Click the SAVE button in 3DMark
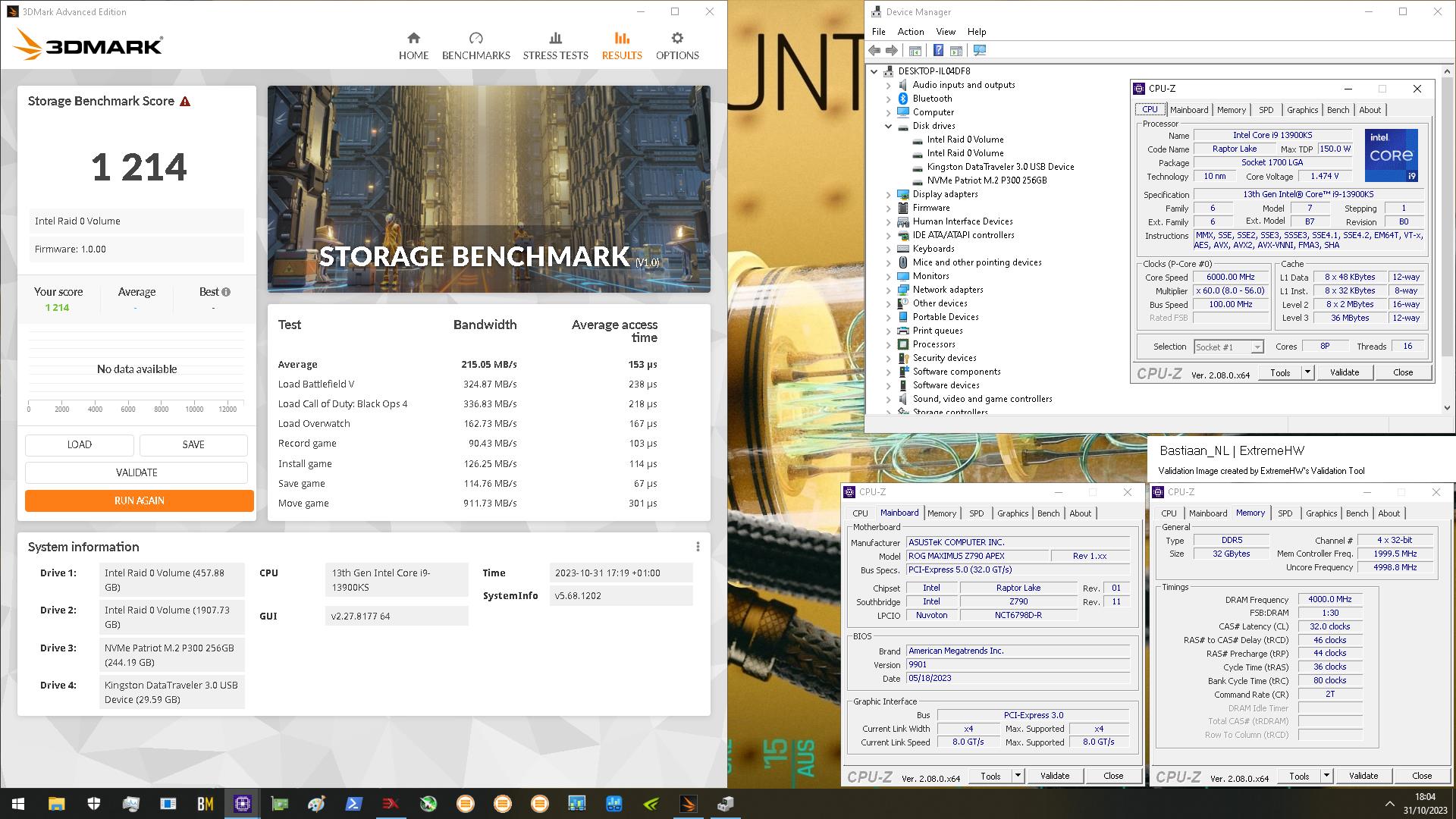This screenshot has width=1456, height=819. tap(193, 445)
